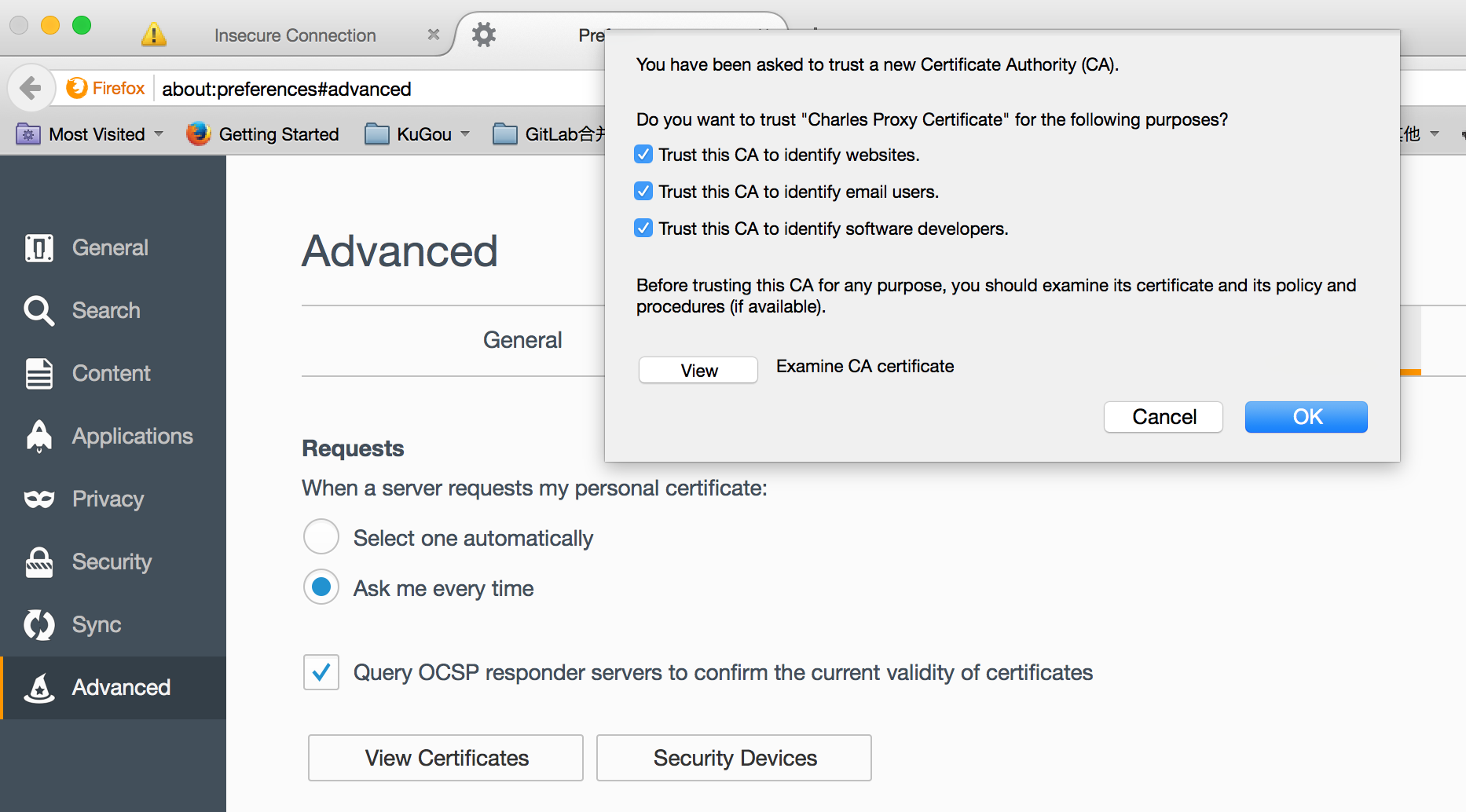
Task: Click the Content document sidebar icon
Action: pyautogui.click(x=39, y=373)
